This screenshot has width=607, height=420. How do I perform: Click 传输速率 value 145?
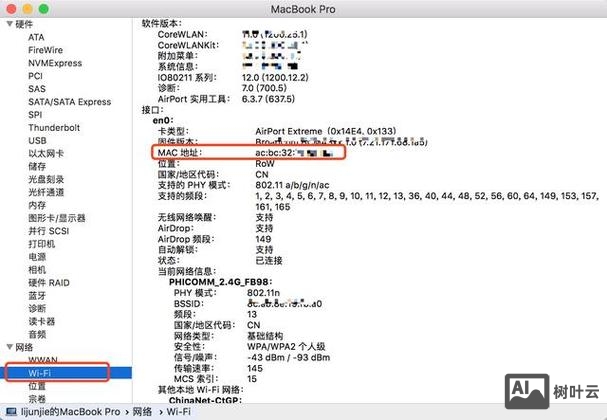pos(255,368)
